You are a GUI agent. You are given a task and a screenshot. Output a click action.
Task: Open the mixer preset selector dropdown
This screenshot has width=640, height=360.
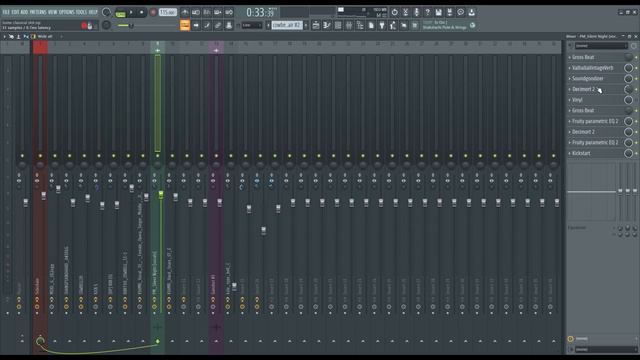tap(601, 46)
